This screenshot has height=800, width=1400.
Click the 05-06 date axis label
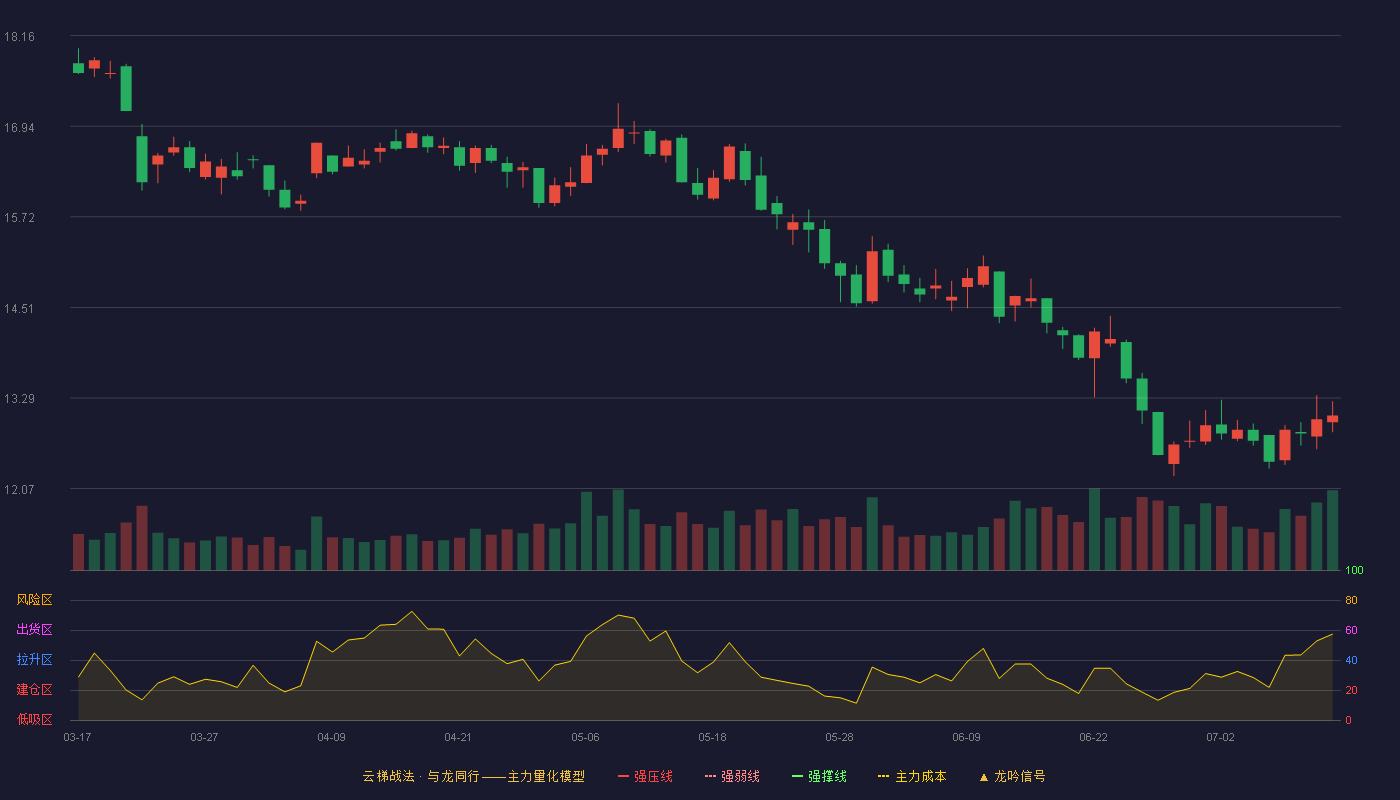(585, 737)
